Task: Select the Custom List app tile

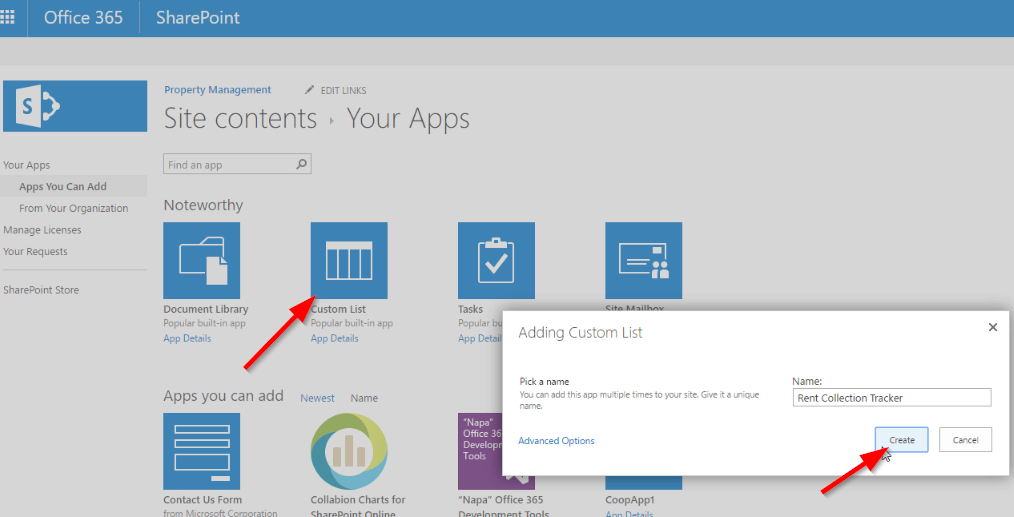Action: [x=349, y=261]
